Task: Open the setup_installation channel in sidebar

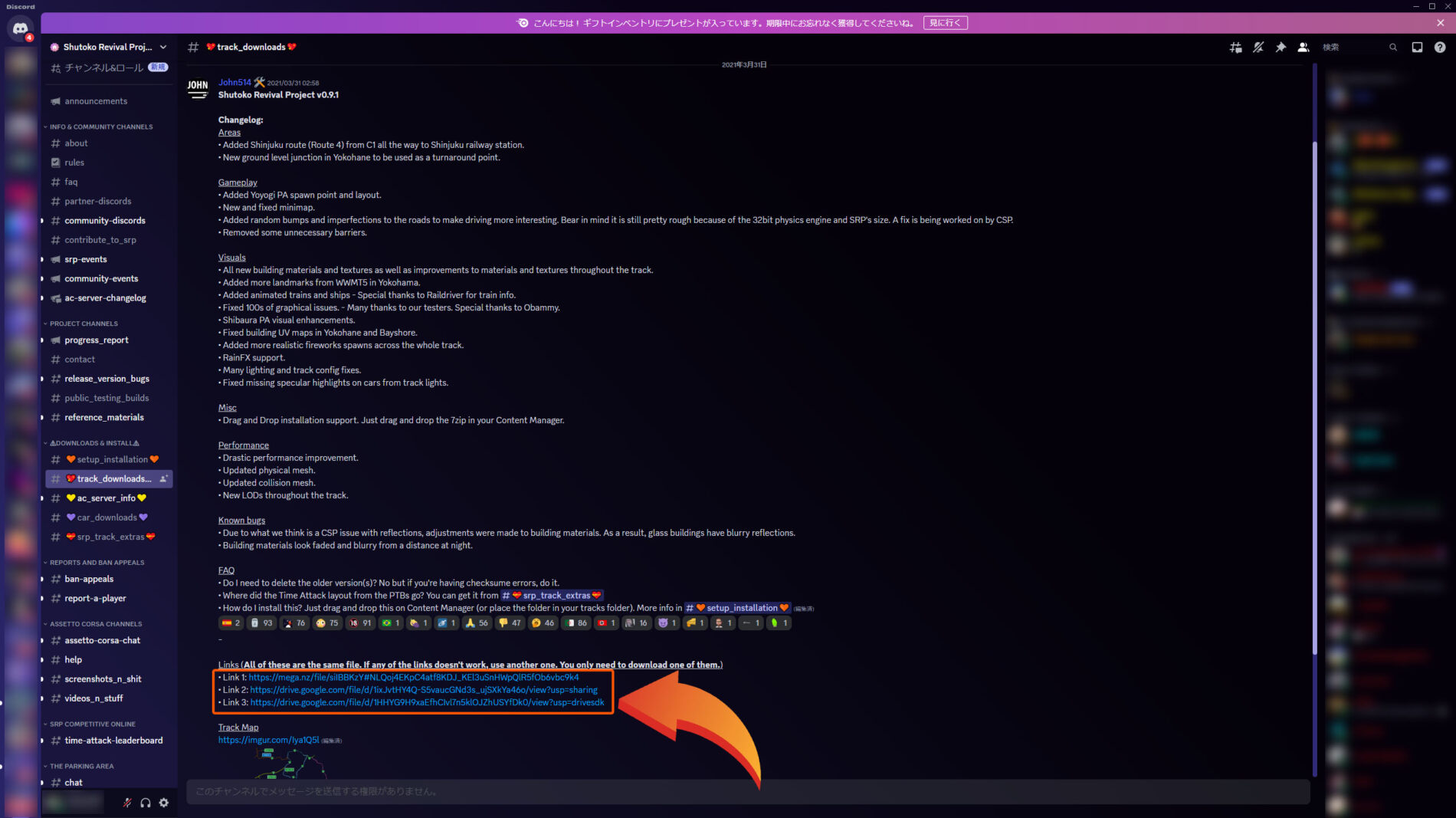Action: point(109,459)
